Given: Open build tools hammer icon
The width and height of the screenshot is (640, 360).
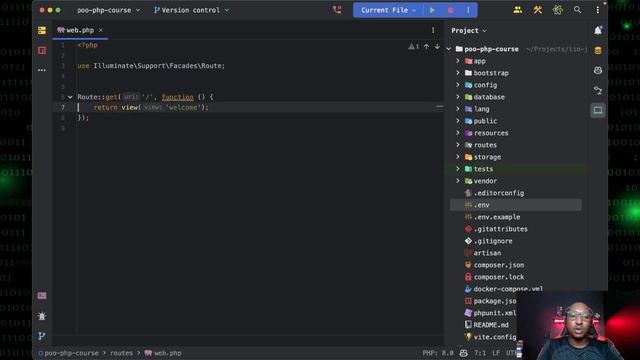Looking at the screenshot, I should [x=538, y=10].
